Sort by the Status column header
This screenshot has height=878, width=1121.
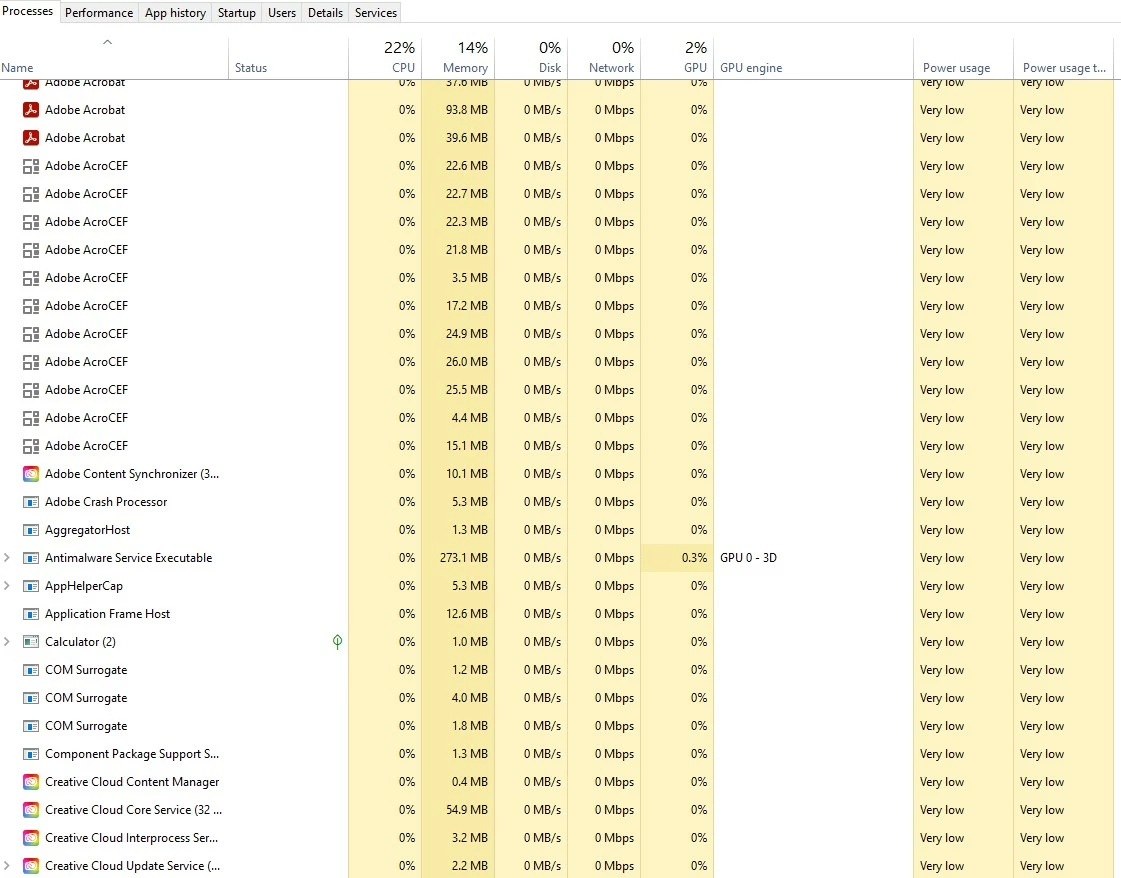point(289,57)
